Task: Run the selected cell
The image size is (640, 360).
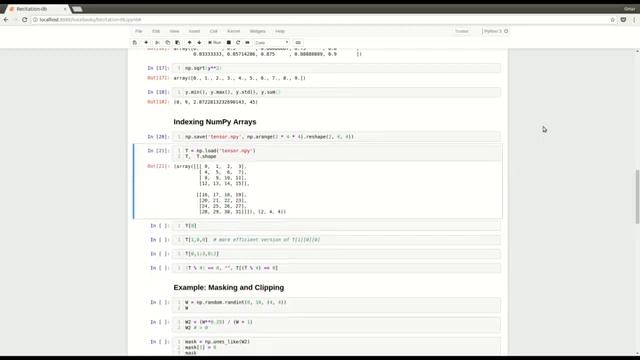Action: coord(215,42)
